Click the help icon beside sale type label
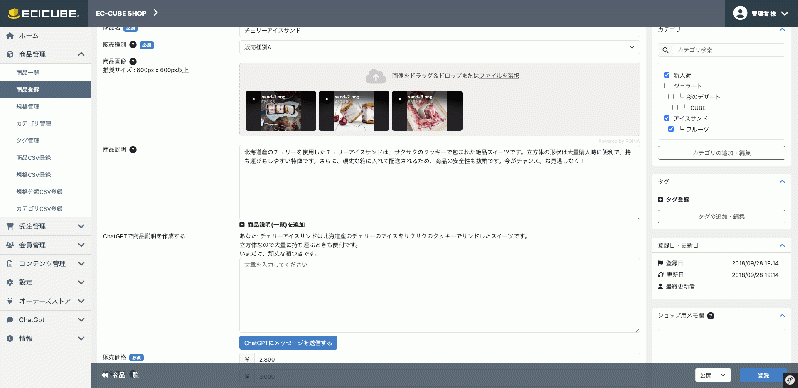 (133, 45)
